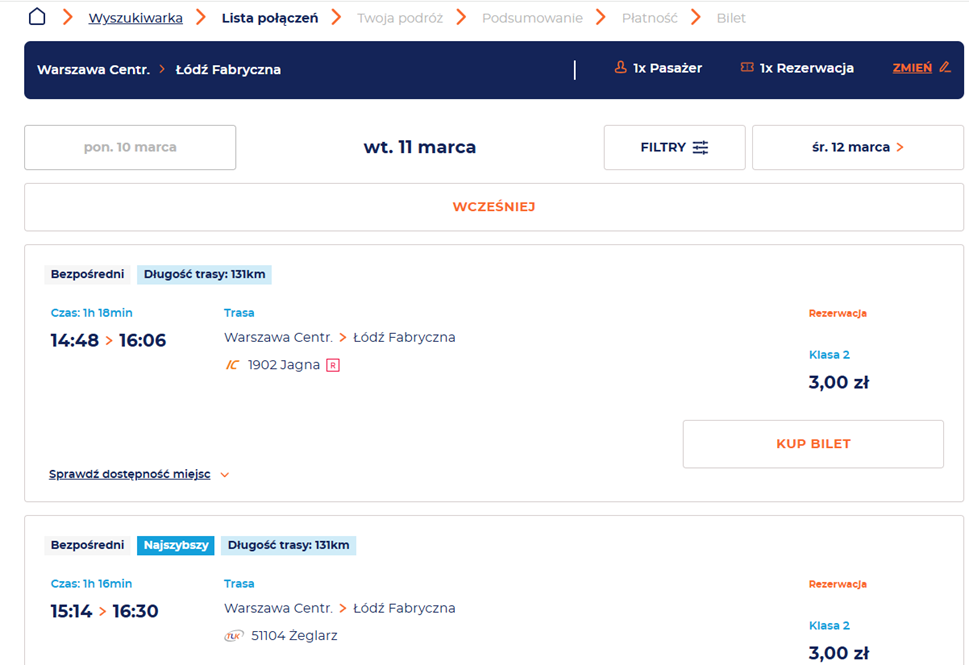Click the Najszybszy badge
The image size is (969, 665).
(x=176, y=545)
